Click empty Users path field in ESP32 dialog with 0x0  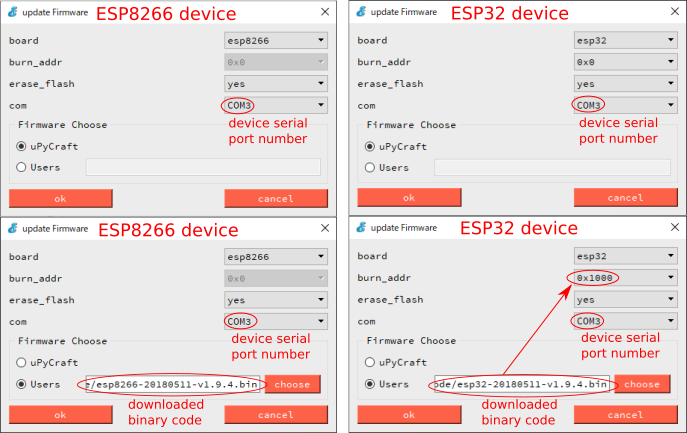point(552,167)
